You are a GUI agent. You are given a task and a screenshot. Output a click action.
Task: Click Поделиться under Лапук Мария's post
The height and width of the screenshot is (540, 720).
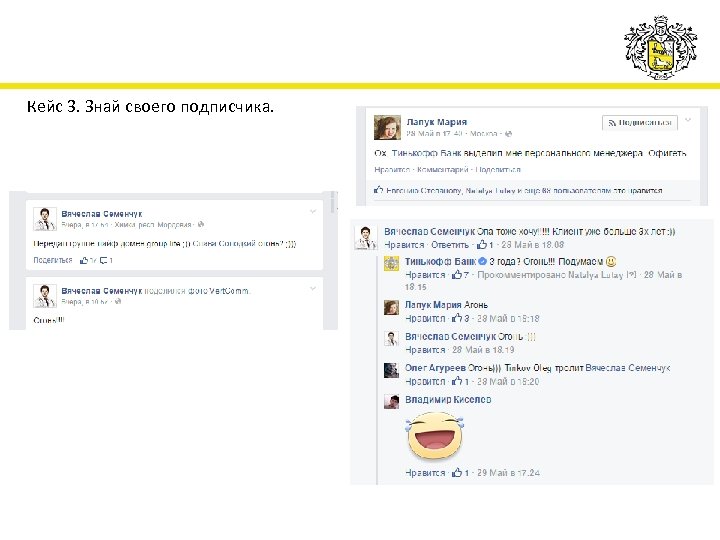498,169
